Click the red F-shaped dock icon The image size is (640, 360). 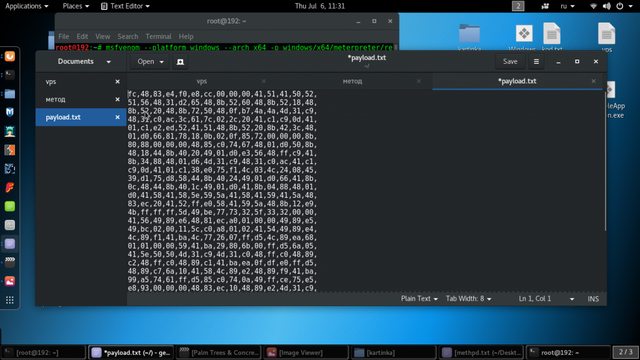[10, 187]
